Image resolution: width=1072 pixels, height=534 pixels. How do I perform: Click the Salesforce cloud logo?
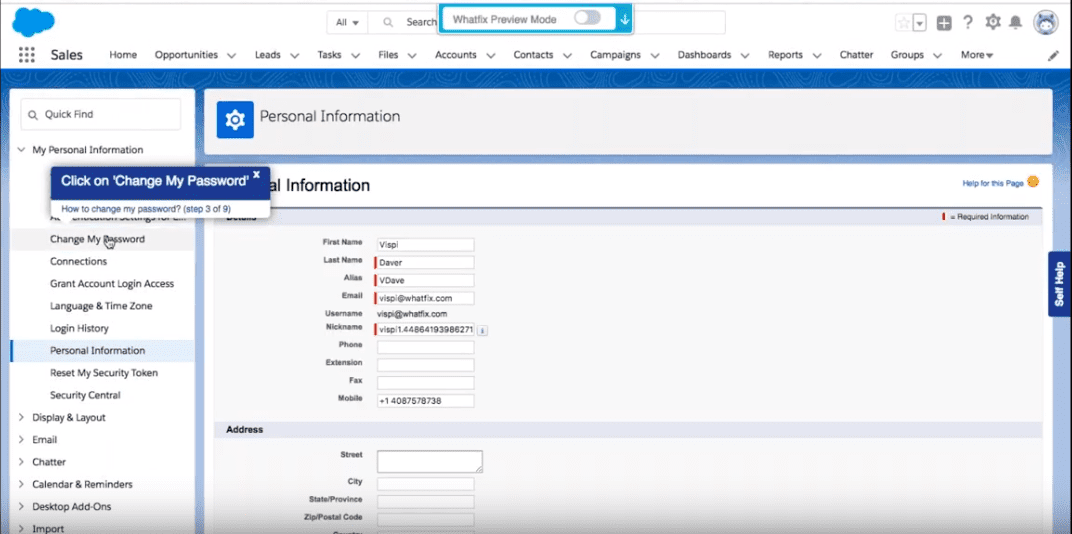pyautogui.click(x=33, y=22)
